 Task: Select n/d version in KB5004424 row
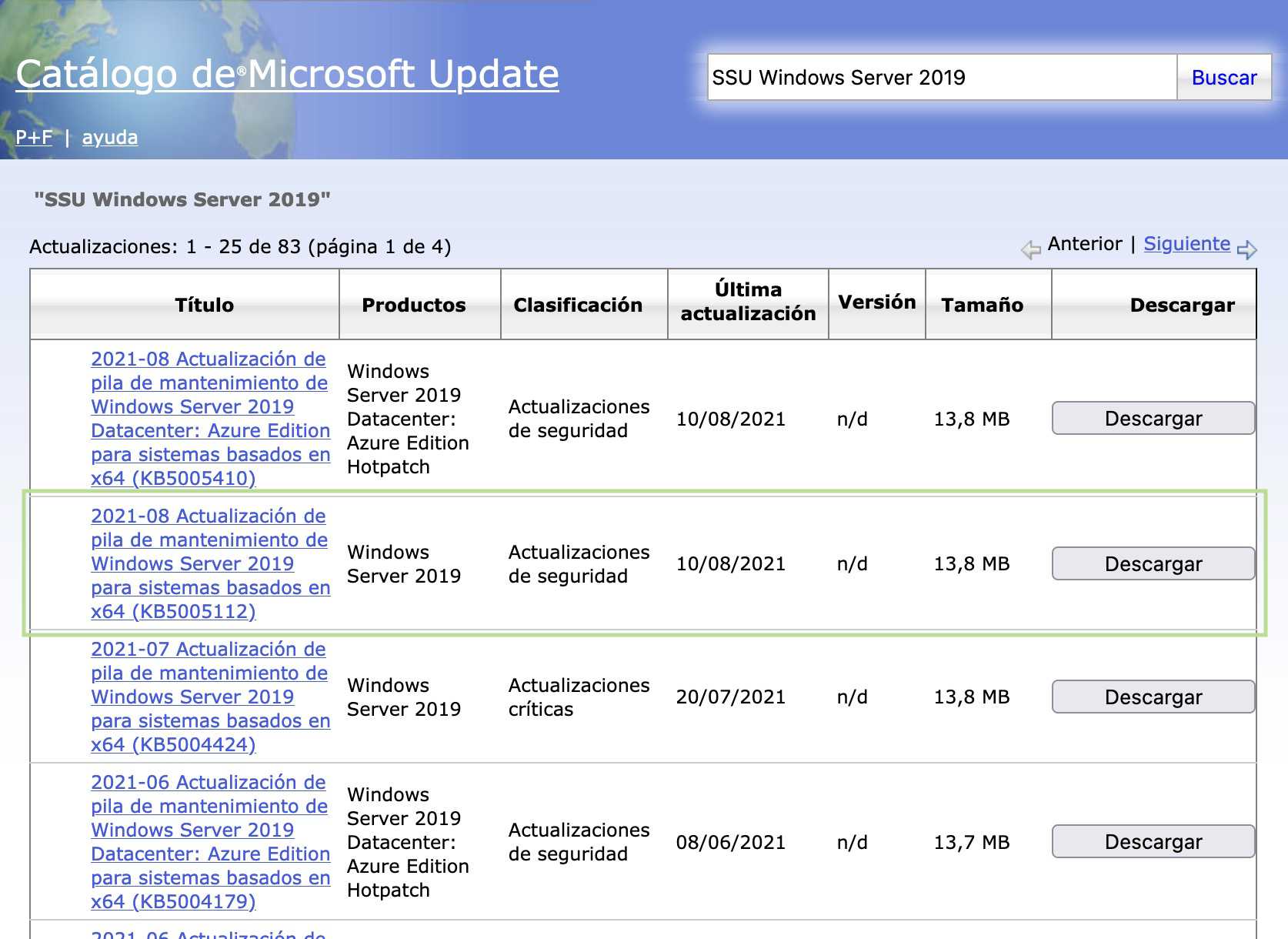pos(853,697)
